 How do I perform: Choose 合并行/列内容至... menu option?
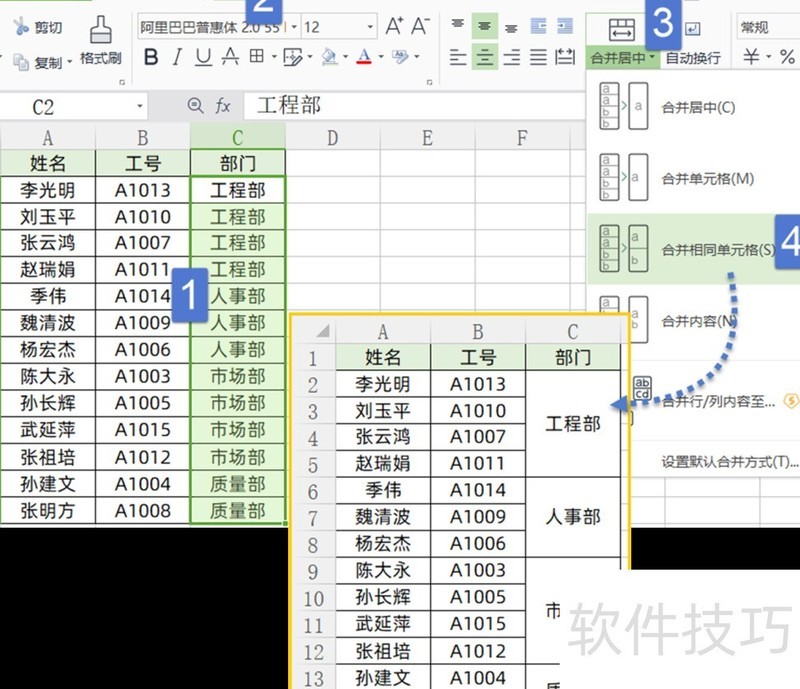(718, 402)
